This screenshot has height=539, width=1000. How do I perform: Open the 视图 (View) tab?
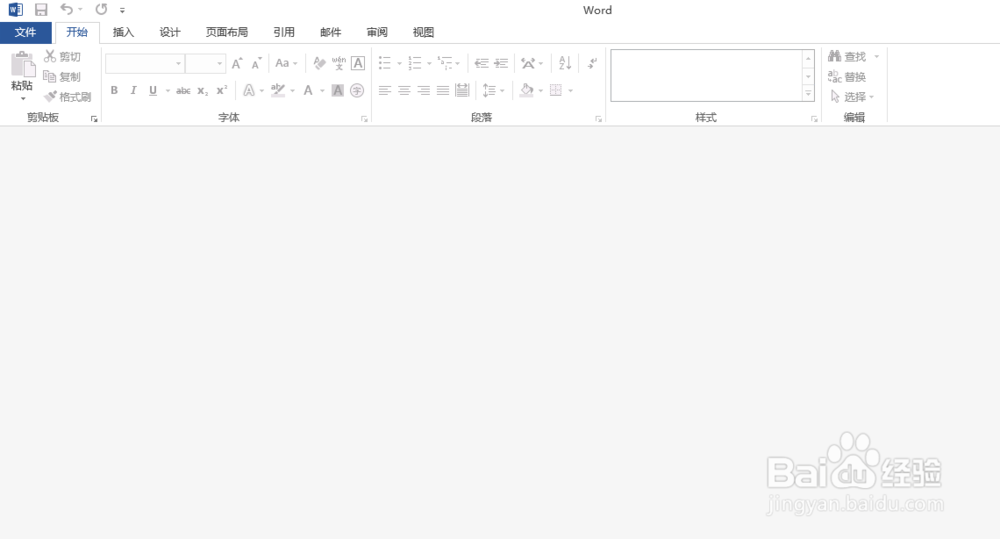(423, 32)
